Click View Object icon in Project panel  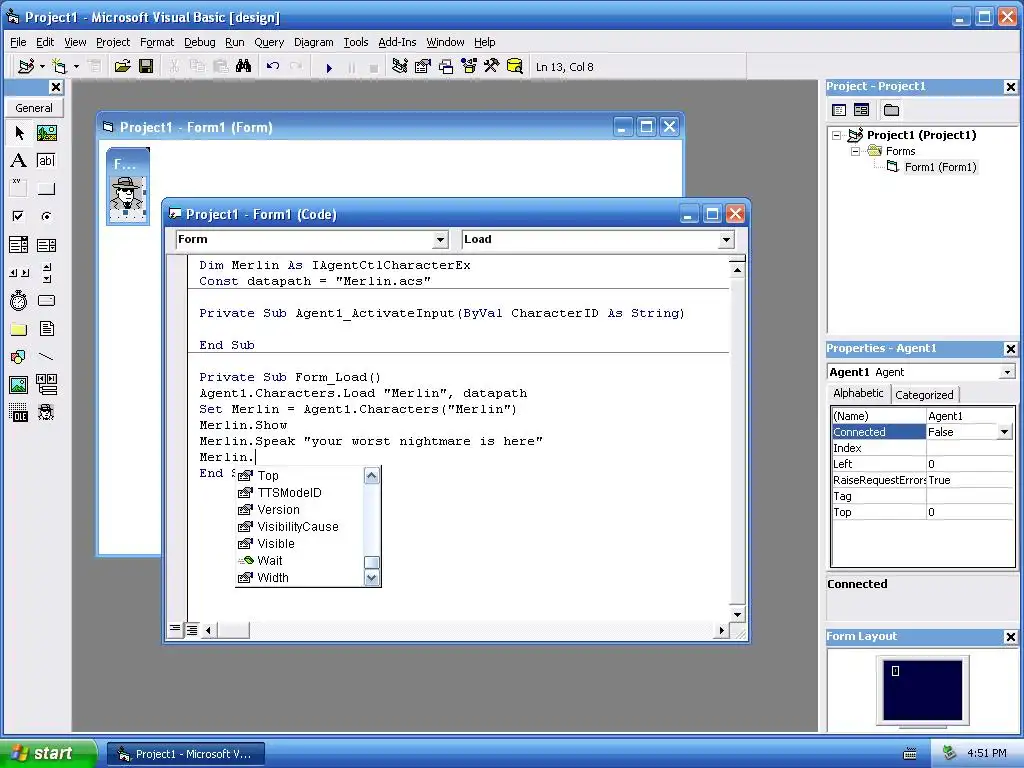tap(861, 110)
